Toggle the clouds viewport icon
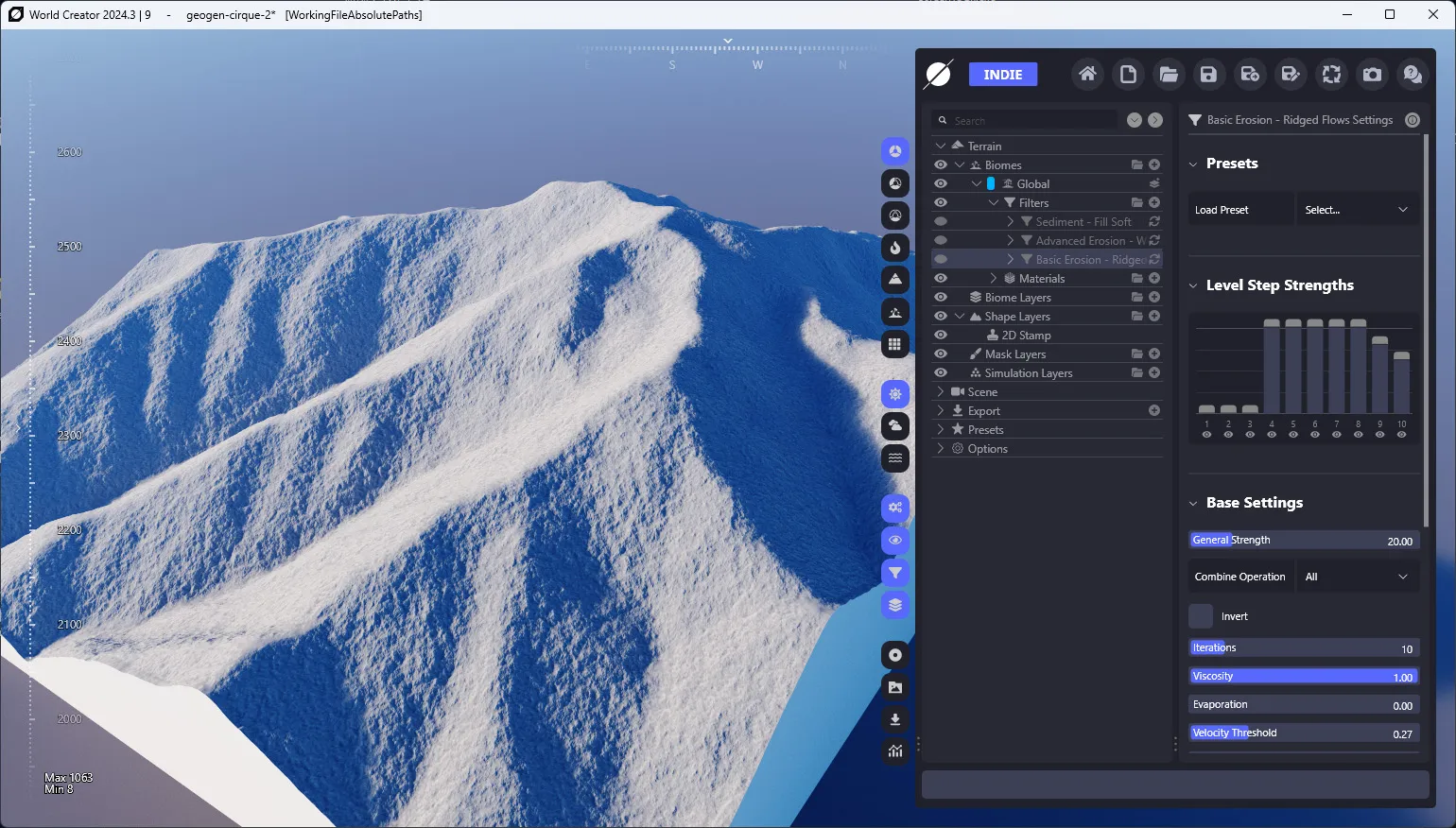The image size is (1456, 828). point(895,426)
